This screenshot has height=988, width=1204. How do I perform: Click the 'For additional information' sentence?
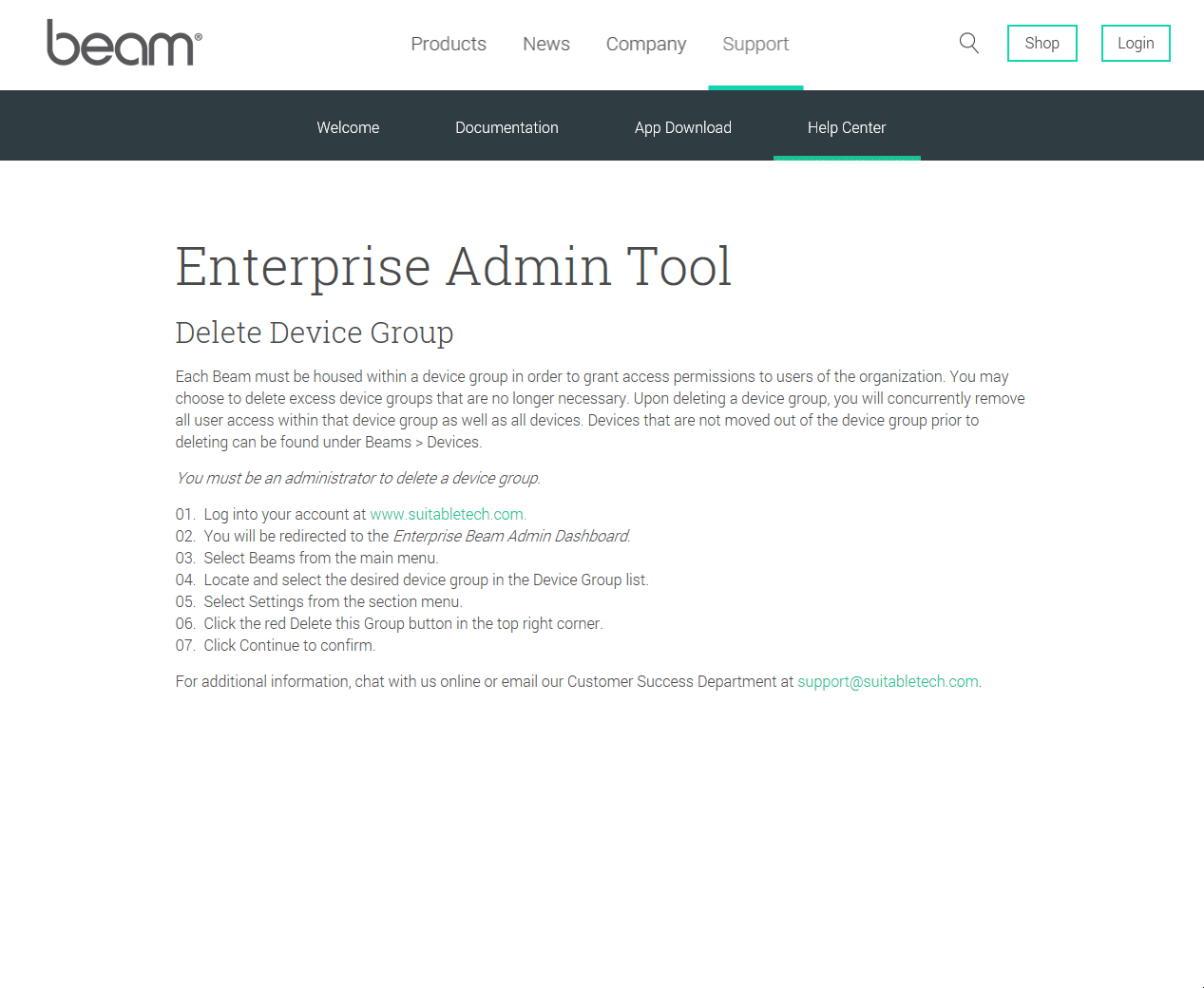pyautogui.click(x=578, y=681)
